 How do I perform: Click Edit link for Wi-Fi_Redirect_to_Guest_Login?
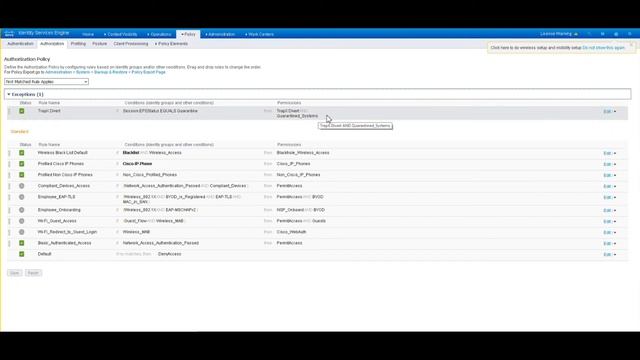tap(607, 232)
